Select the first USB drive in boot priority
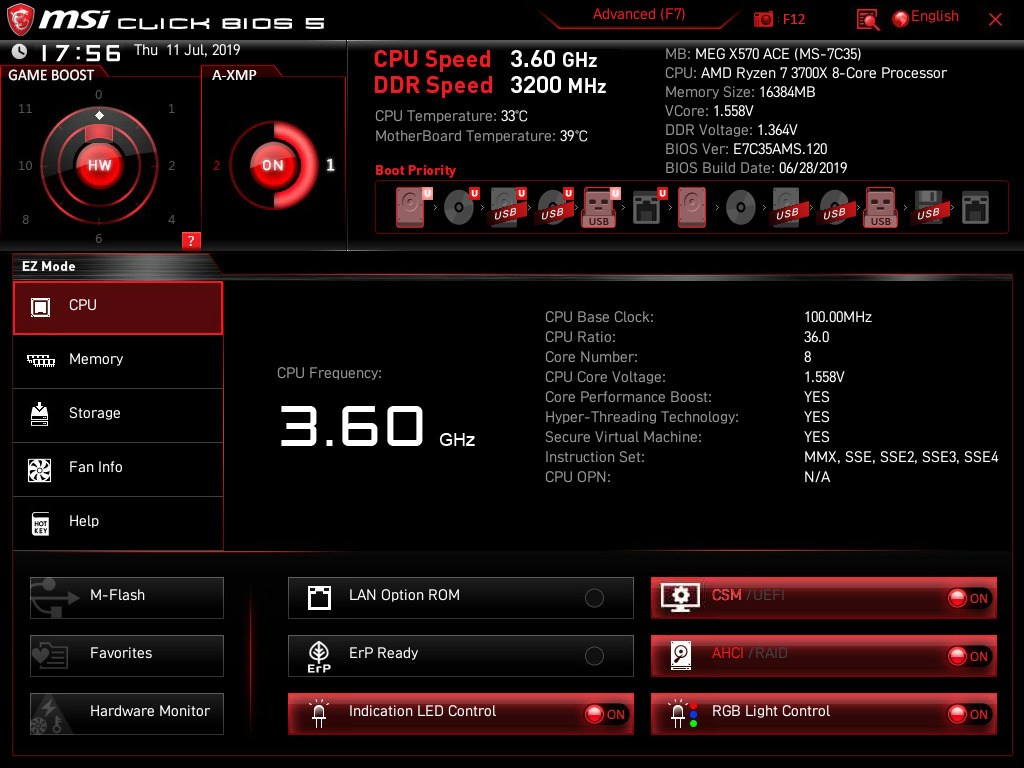This screenshot has height=768, width=1024. [507, 207]
